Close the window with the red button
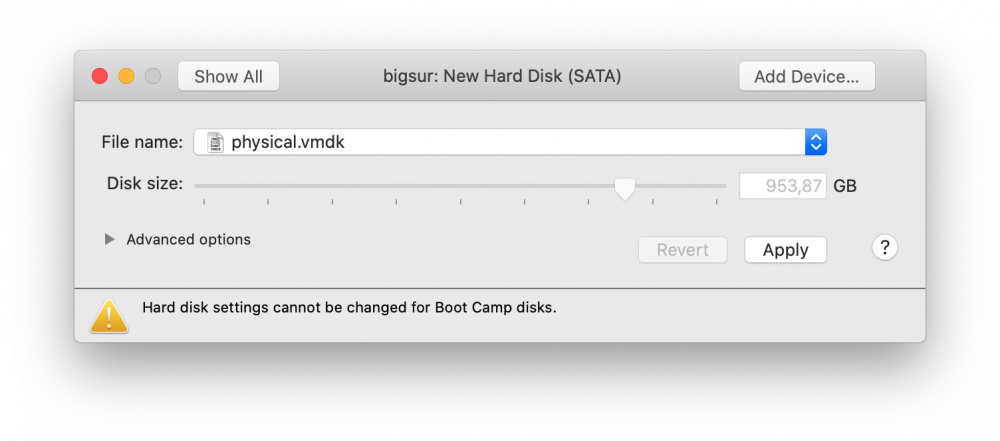1000x441 pixels. coord(100,76)
